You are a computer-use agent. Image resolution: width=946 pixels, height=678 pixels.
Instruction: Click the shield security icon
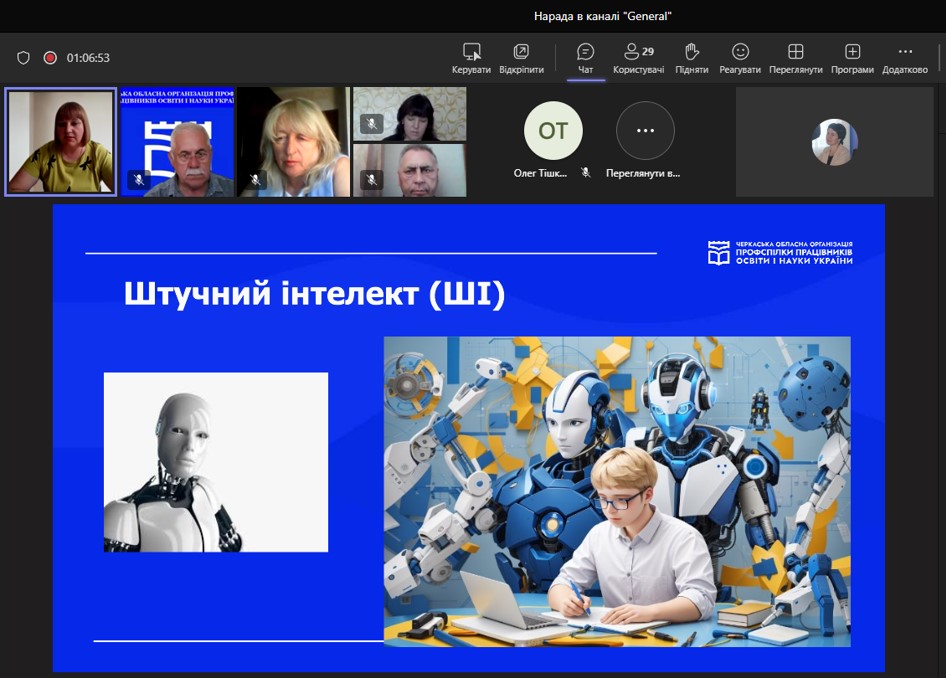coord(24,58)
